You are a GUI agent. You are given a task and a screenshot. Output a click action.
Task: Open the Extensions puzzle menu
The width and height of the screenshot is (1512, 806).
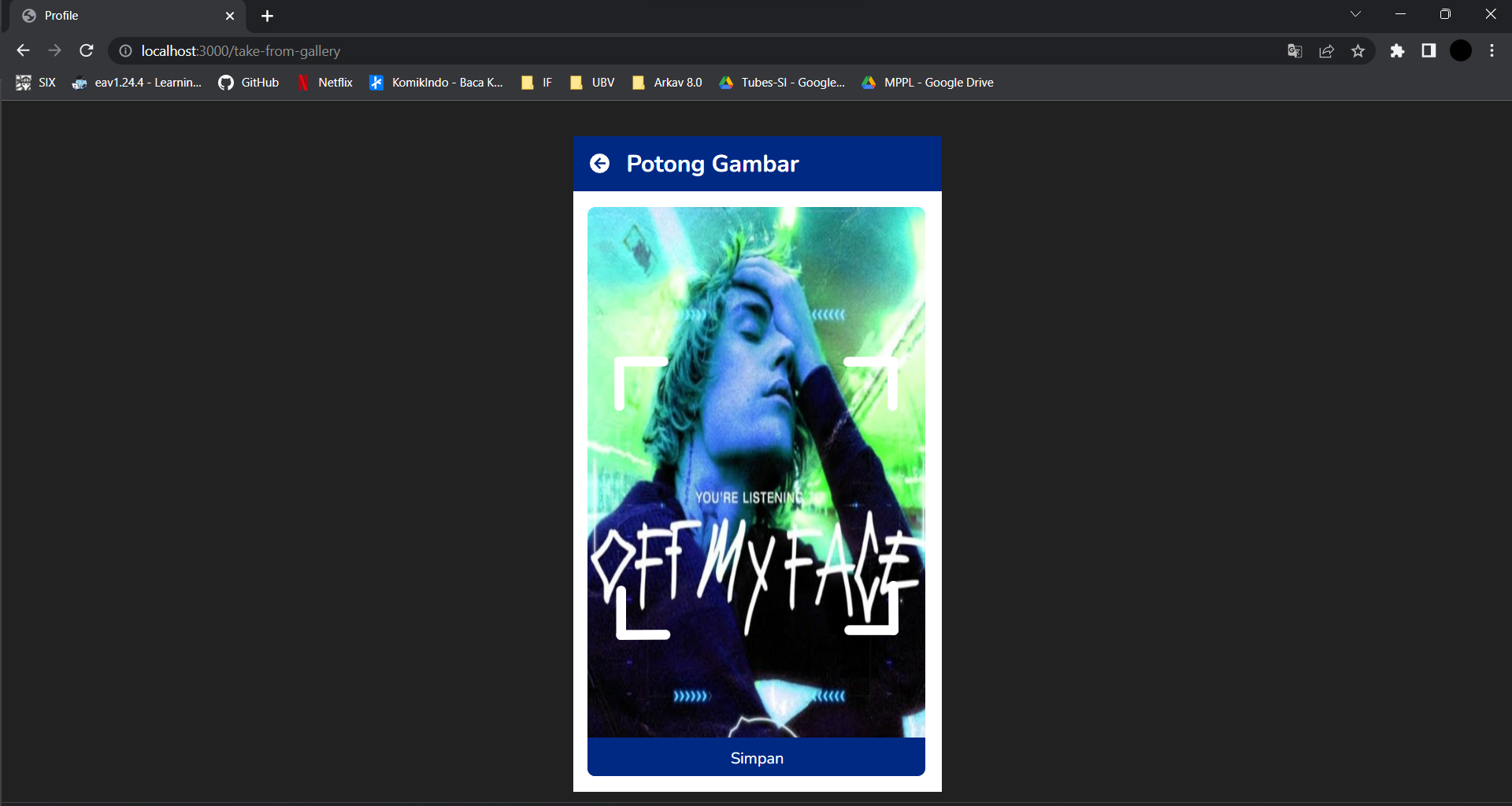pos(1397,51)
